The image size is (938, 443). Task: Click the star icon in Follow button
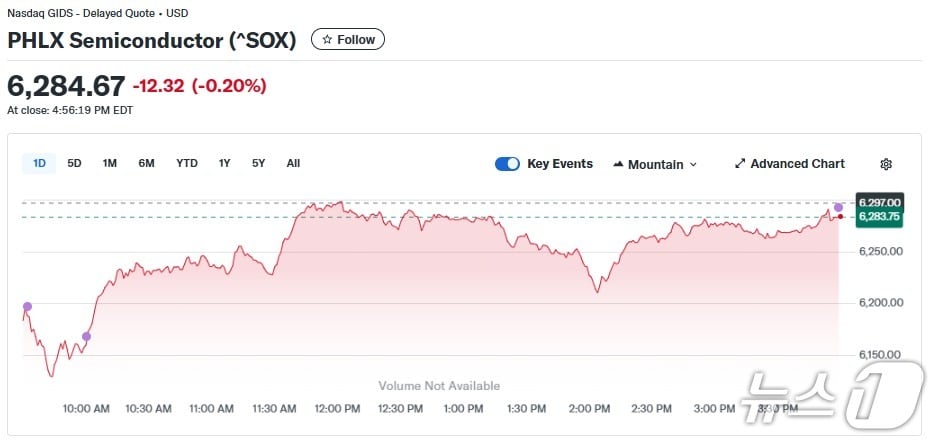327,40
